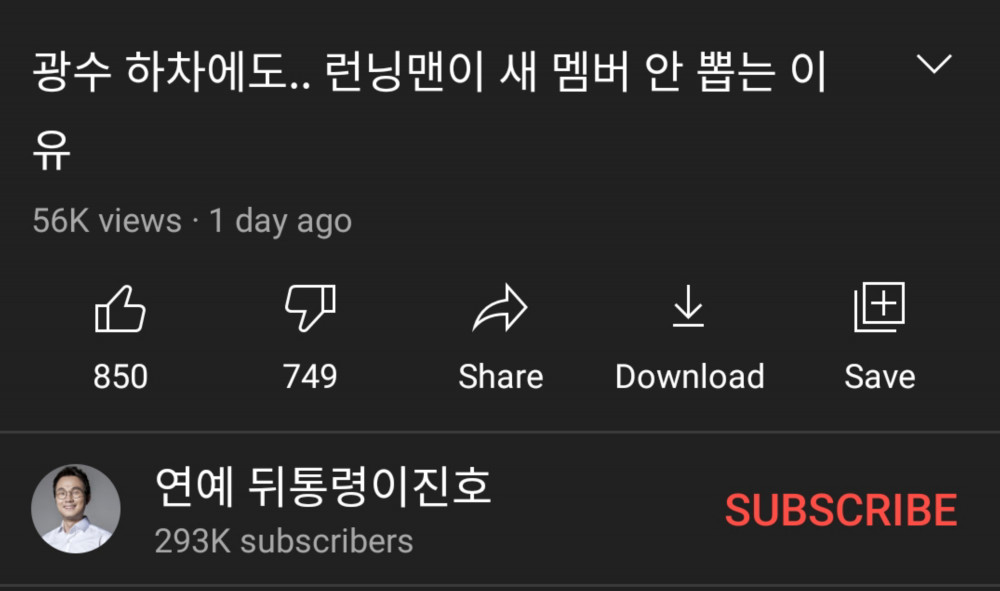Click the word 런닝맨이 in the video title
The image size is (1000, 591).
click(x=405, y=71)
